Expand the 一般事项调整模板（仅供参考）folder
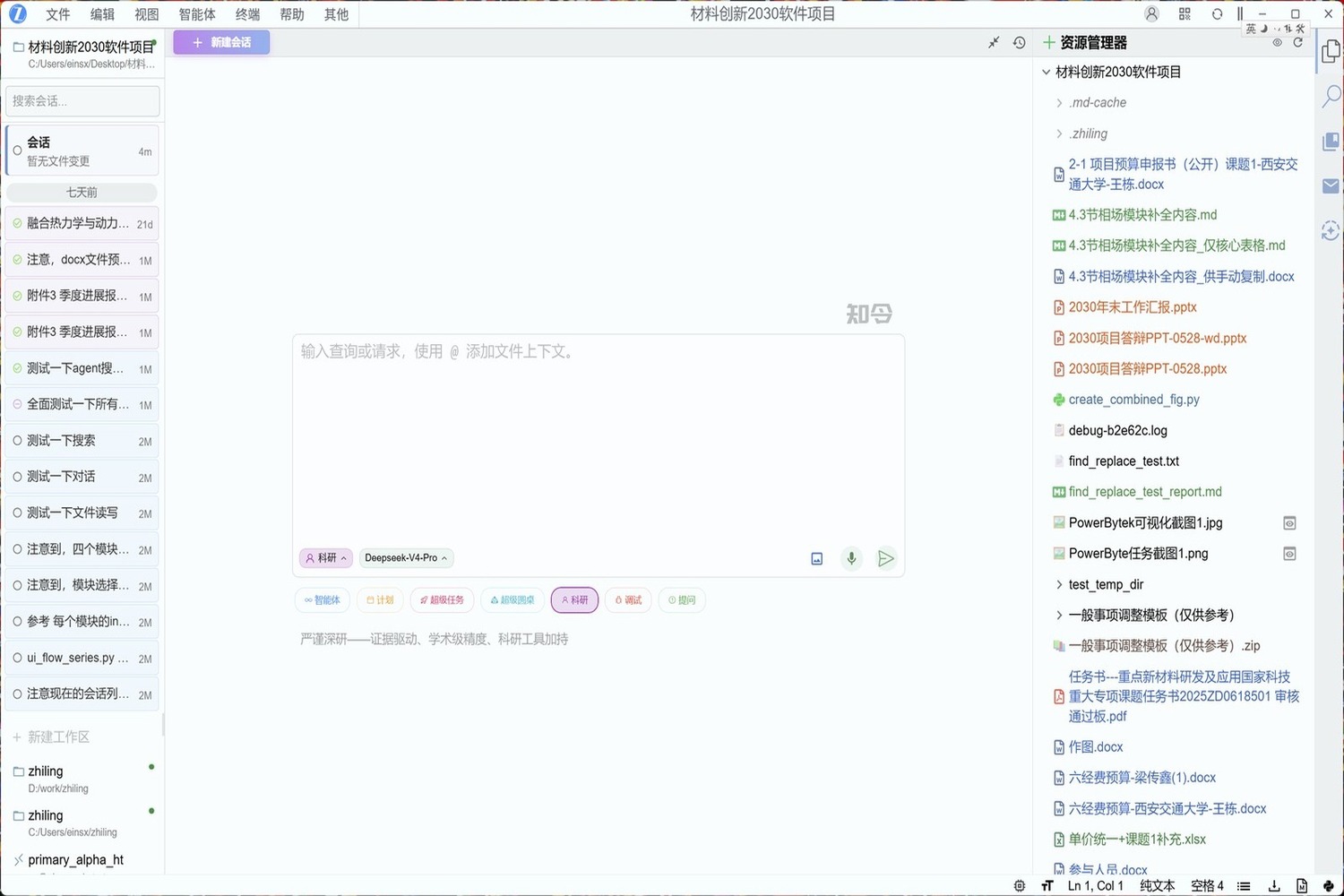1344x896 pixels. [x=1059, y=616]
